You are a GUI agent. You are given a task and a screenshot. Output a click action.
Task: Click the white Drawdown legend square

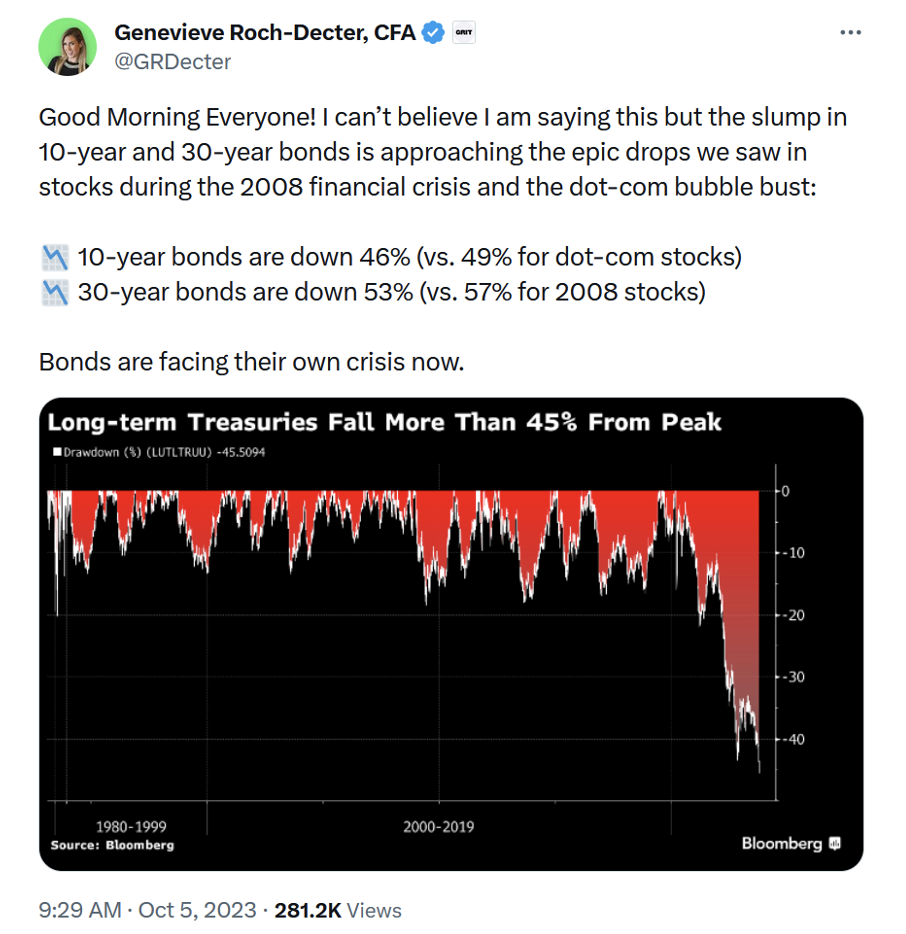(x=57, y=452)
